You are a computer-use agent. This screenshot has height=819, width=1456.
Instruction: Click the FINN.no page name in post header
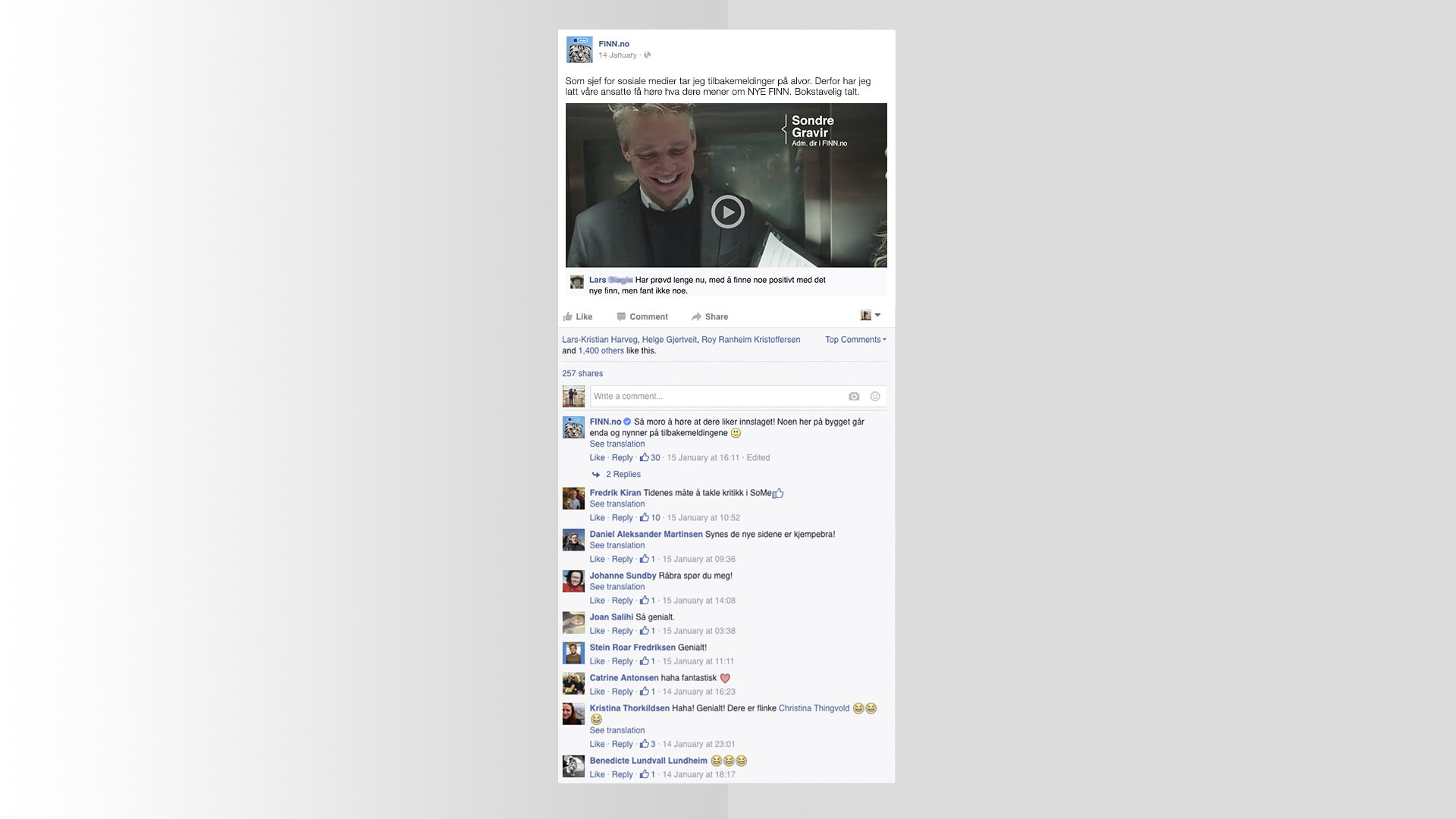613,44
